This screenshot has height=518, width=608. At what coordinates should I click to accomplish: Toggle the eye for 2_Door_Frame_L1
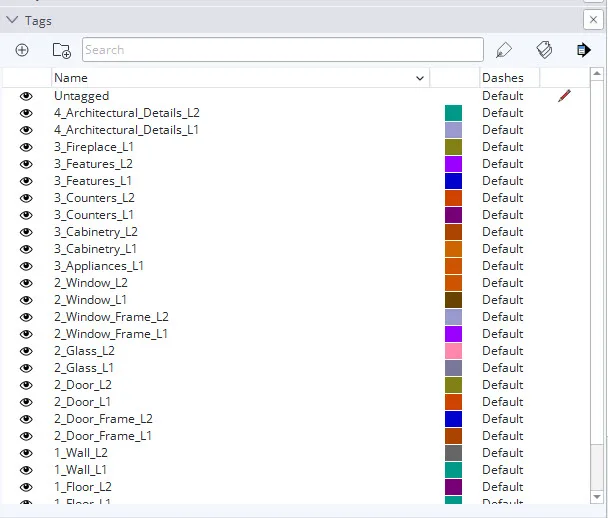tap(26, 436)
